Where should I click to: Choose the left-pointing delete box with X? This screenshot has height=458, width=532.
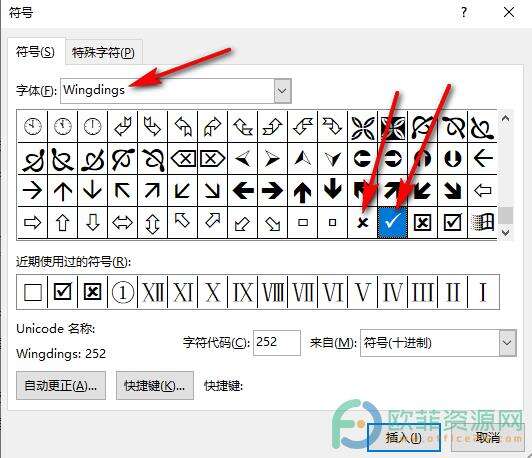point(183,158)
